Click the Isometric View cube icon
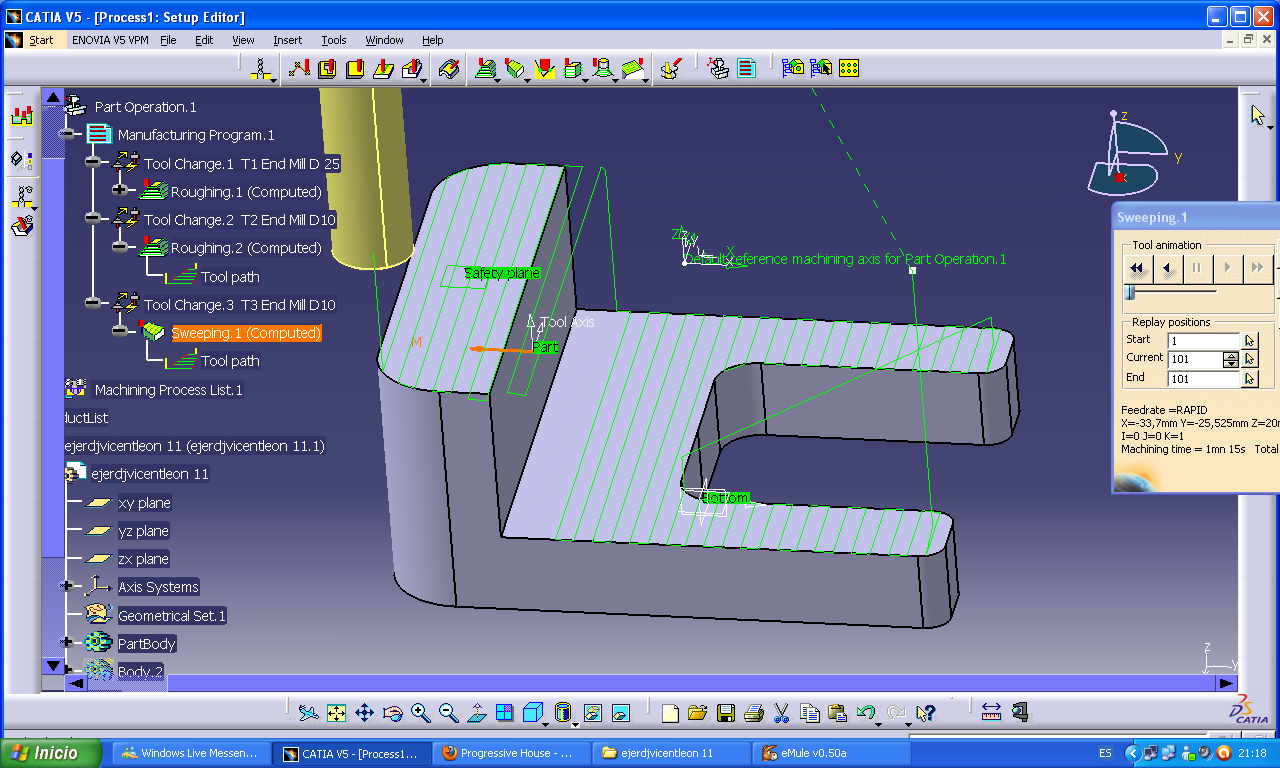This screenshot has height=768, width=1280. tap(532, 713)
